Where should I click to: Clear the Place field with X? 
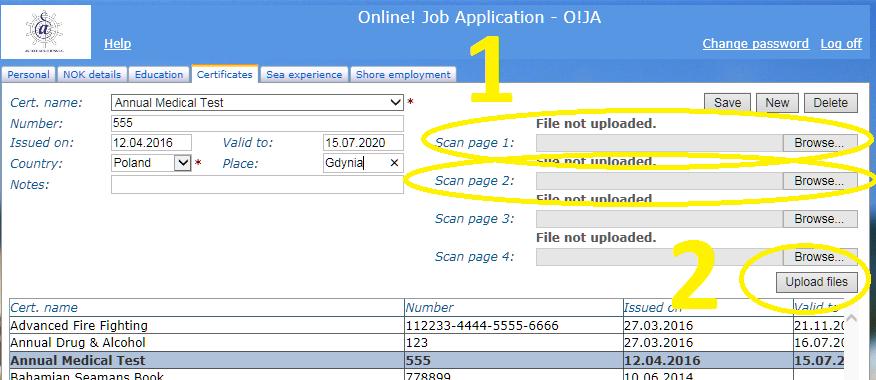[394, 163]
